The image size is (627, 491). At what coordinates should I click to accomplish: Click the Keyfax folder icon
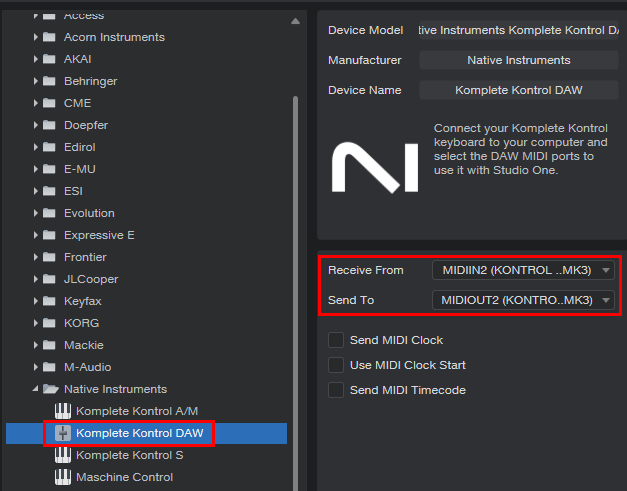49,301
